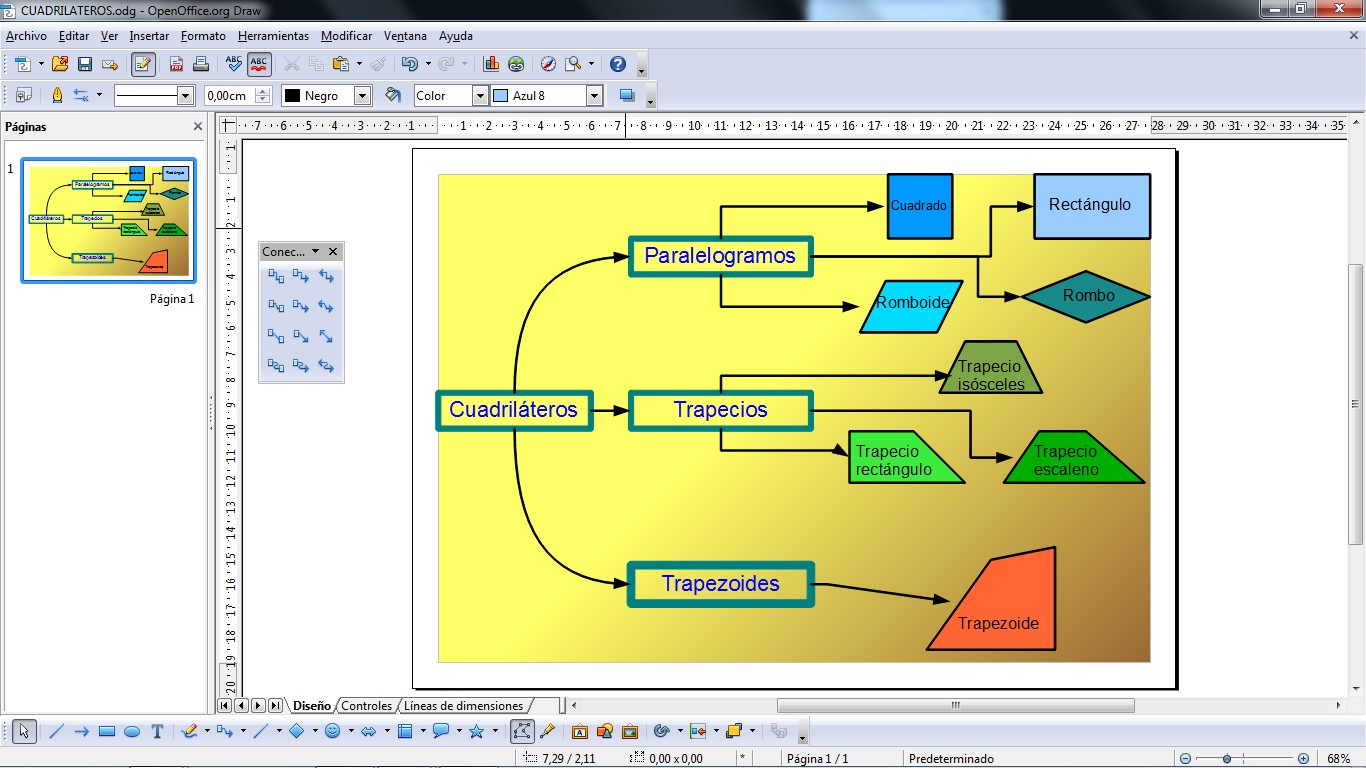1366x768 pixels.
Task: Choose standard connector with arrows at both ends
Action: (326, 275)
